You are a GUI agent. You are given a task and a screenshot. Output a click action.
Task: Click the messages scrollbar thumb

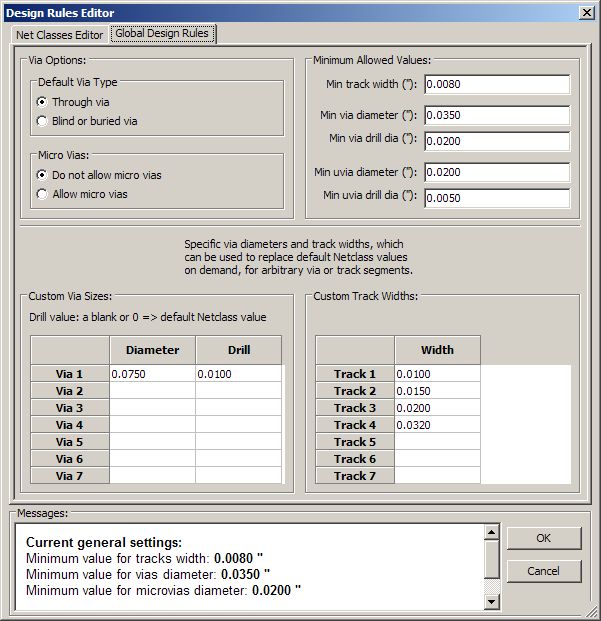coord(491,558)
